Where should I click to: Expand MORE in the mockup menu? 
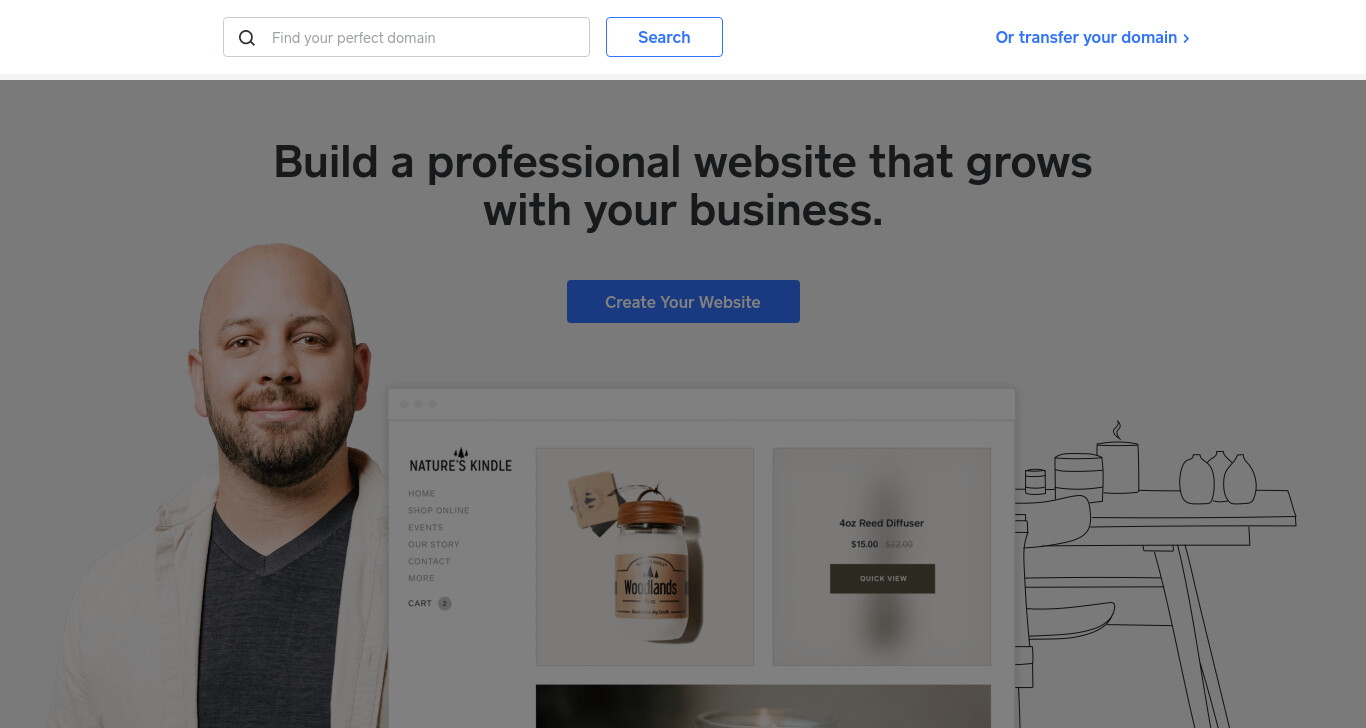pos(421,578)
